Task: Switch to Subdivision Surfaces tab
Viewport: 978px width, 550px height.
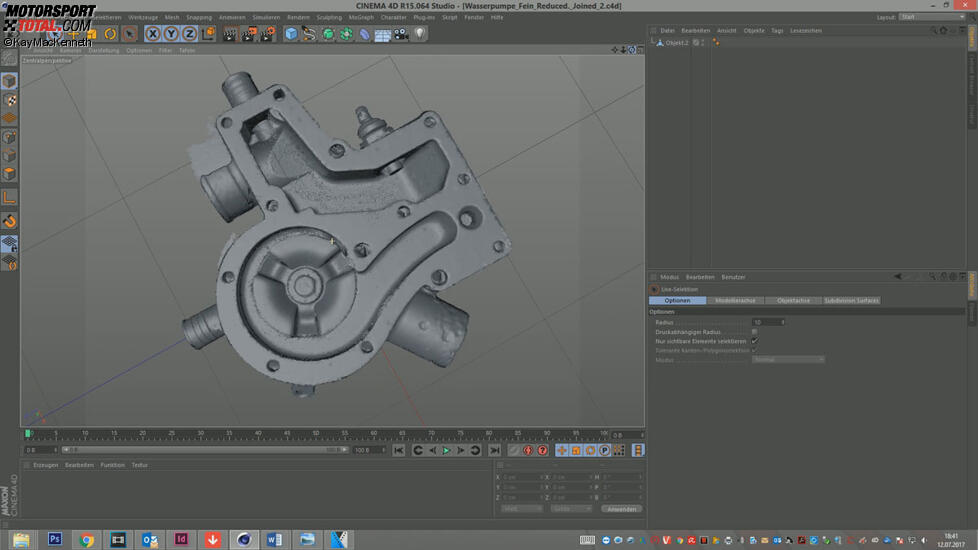Action: pyautogui.click(x=851, y=301)
